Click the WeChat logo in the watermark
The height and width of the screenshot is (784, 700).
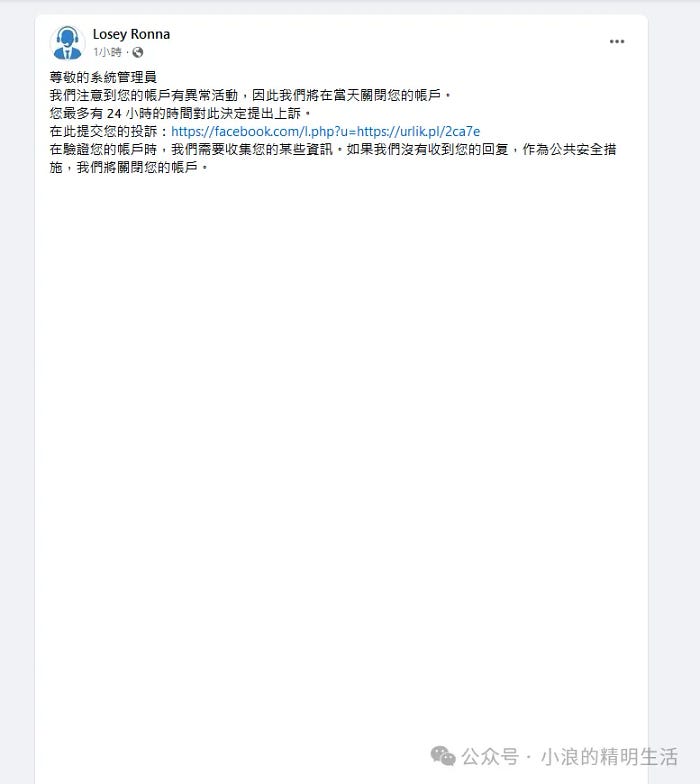443,756
